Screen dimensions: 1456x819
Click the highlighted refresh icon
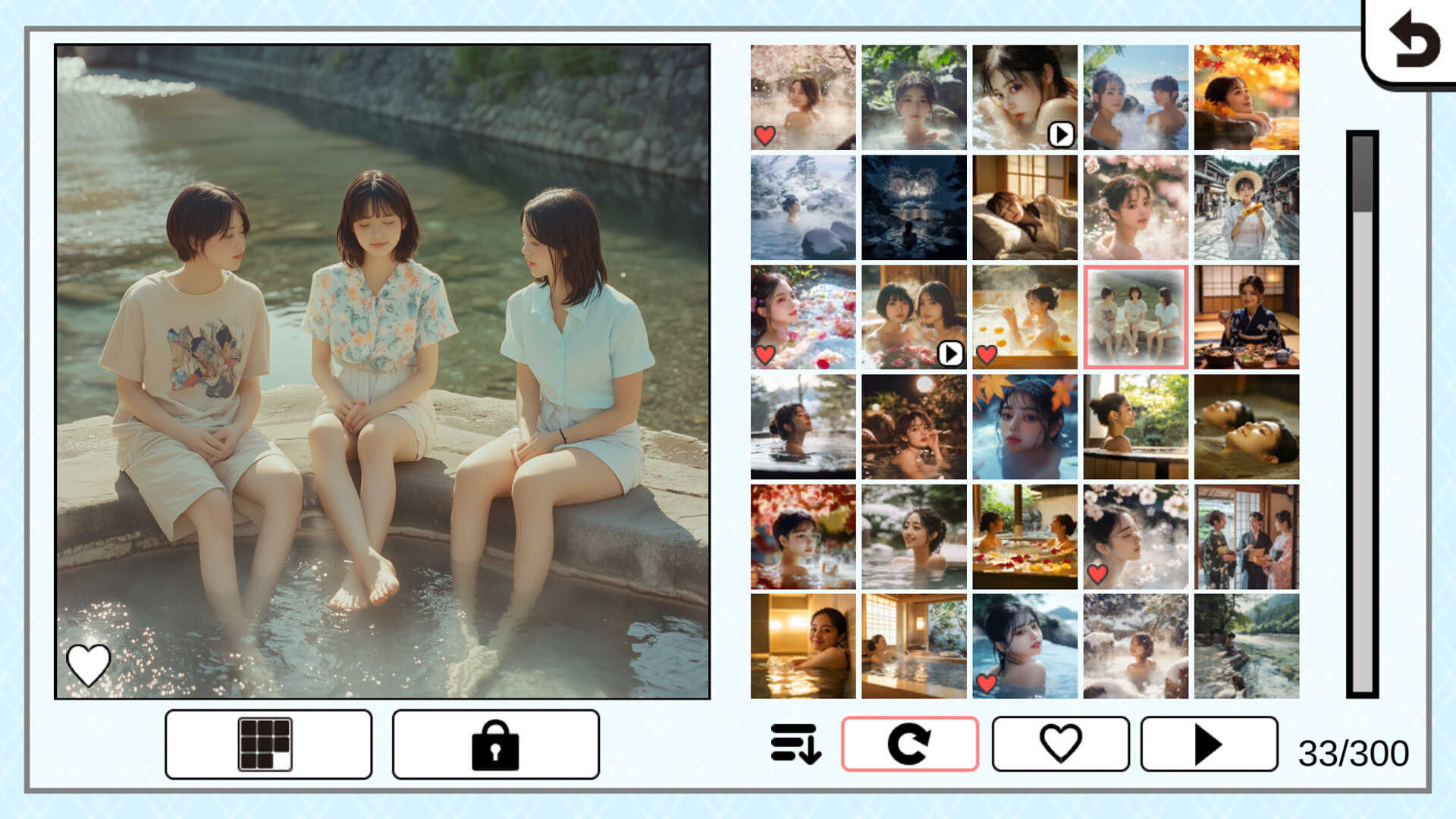point(909,746)
